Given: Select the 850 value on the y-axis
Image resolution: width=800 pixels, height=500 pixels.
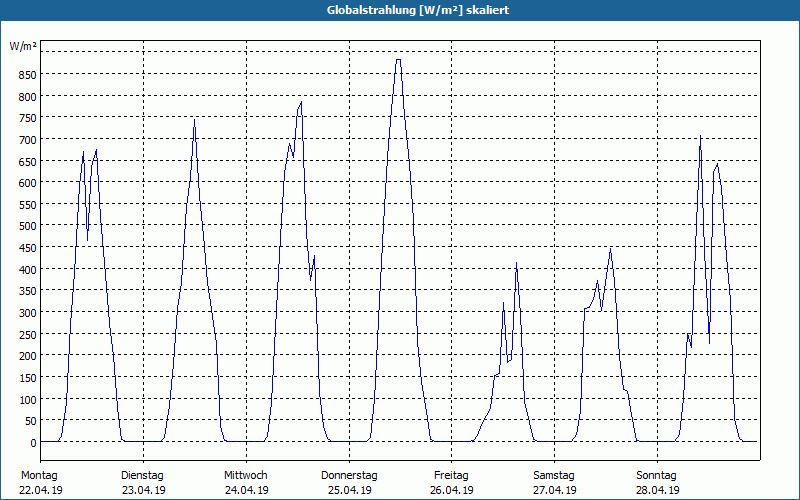Looking at the screenshot, I should 28,75.
